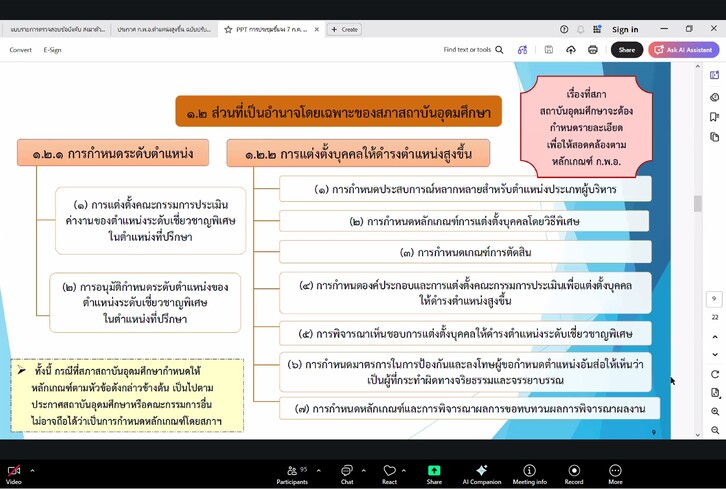The image size is (726, 489).
Task: Zoom in using magnifier plus icon
Action: [x=715, y=411]
